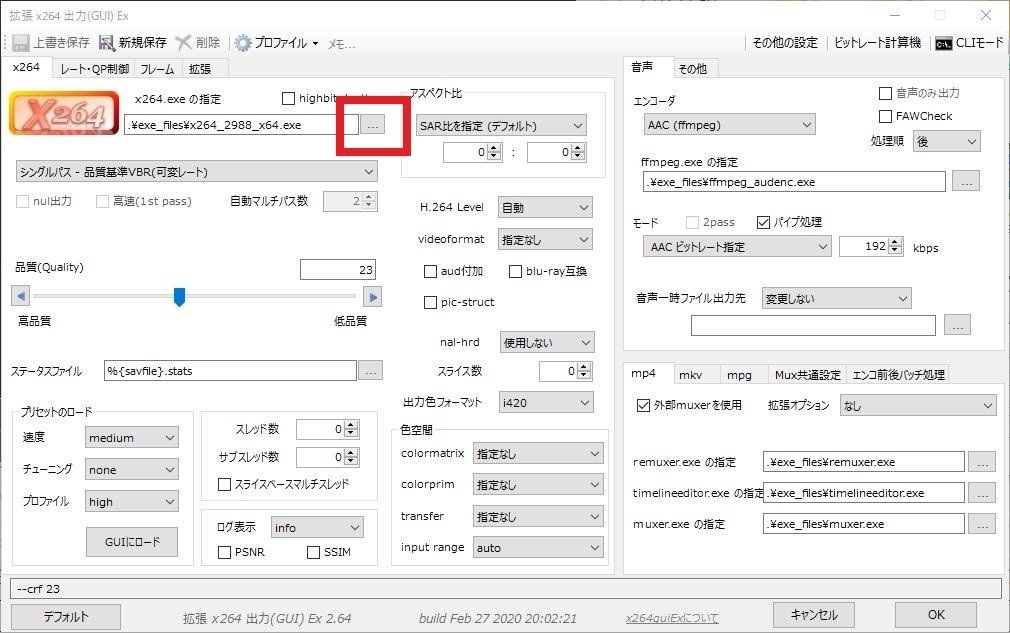Browse for ffmpeg.exe with the ... button

[965, 181]
